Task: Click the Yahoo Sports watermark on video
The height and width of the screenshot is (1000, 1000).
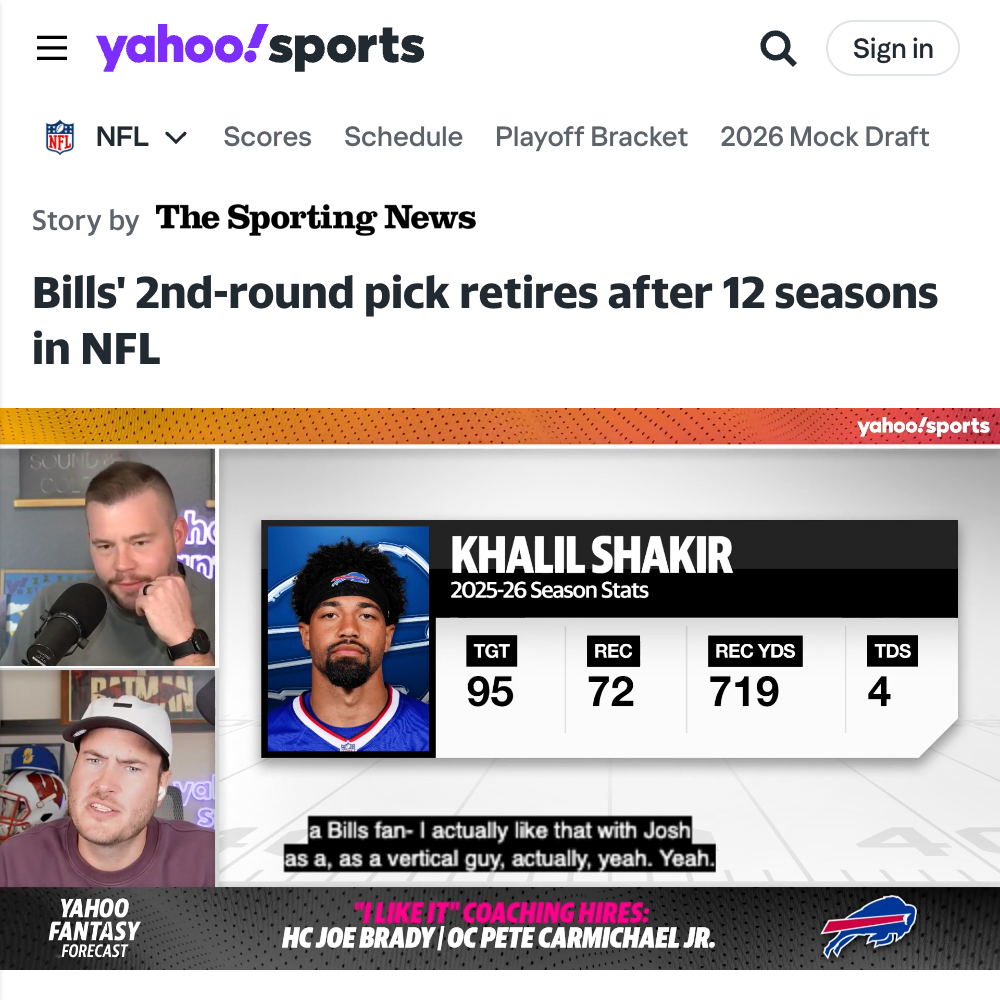Action: click(x=923, y=426)
